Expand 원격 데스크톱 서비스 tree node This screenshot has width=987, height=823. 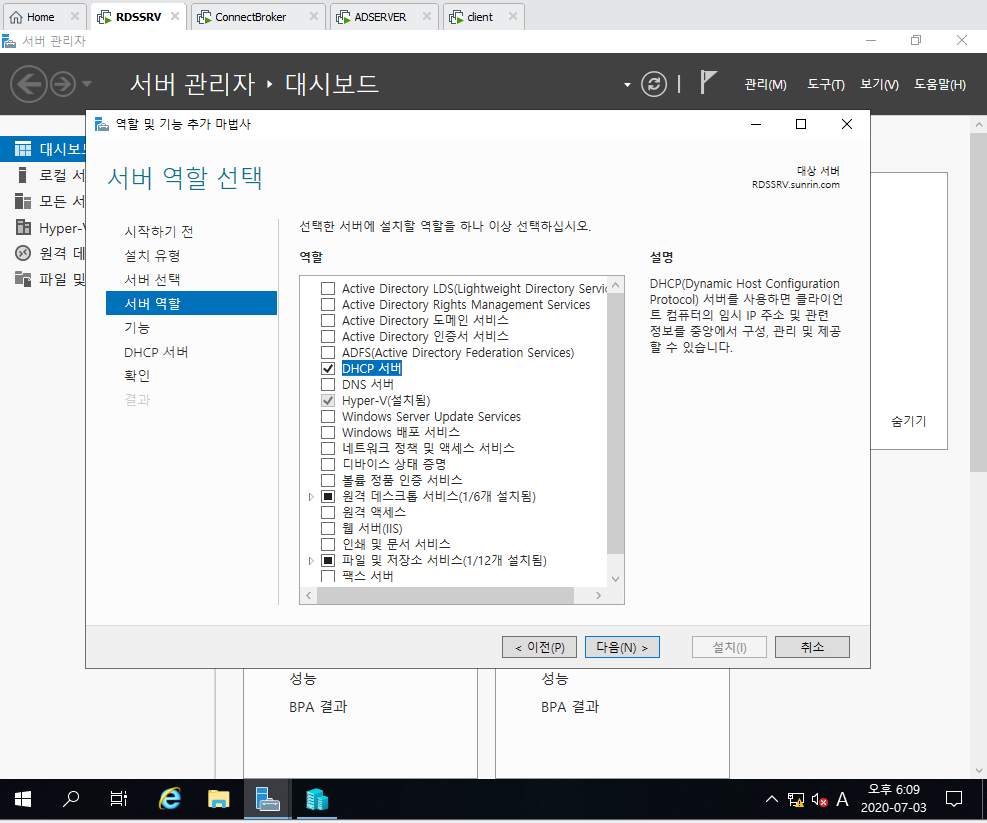311,497
